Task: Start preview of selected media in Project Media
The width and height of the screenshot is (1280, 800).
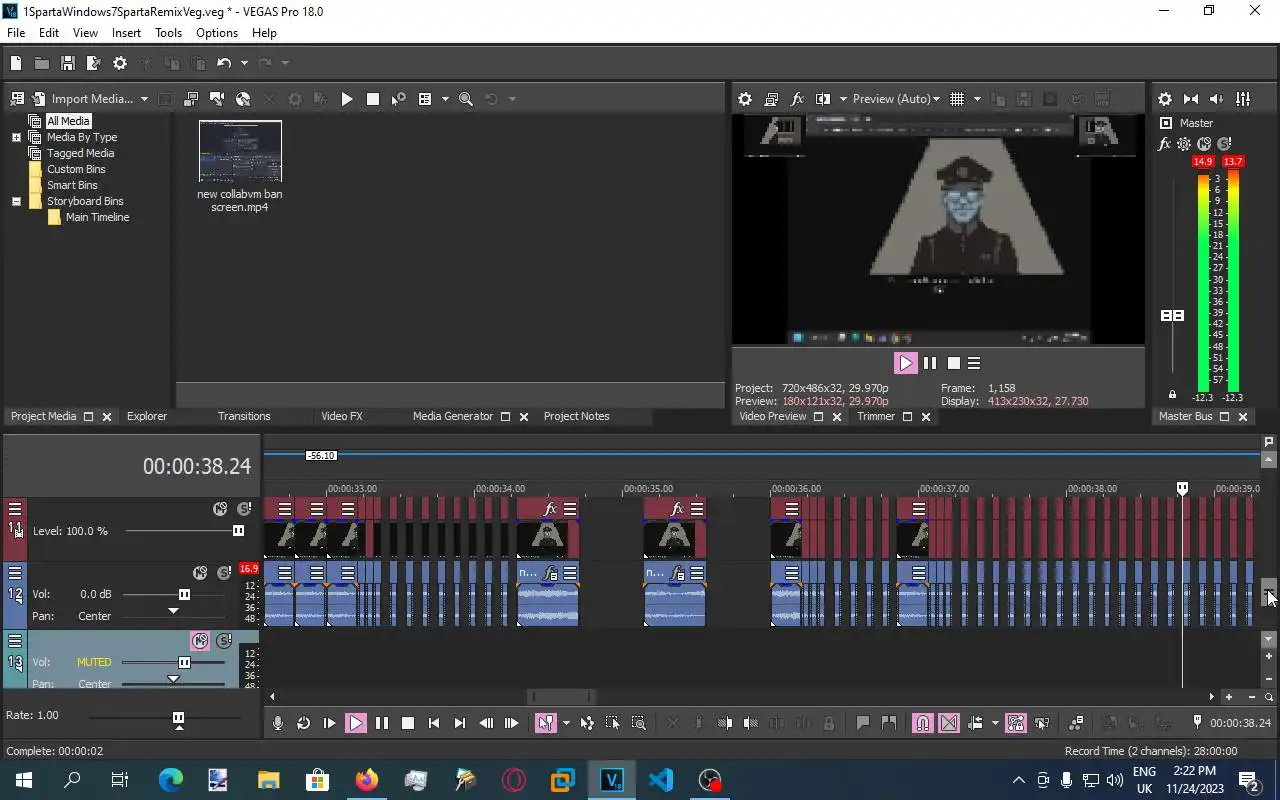Action: [347, 99]
